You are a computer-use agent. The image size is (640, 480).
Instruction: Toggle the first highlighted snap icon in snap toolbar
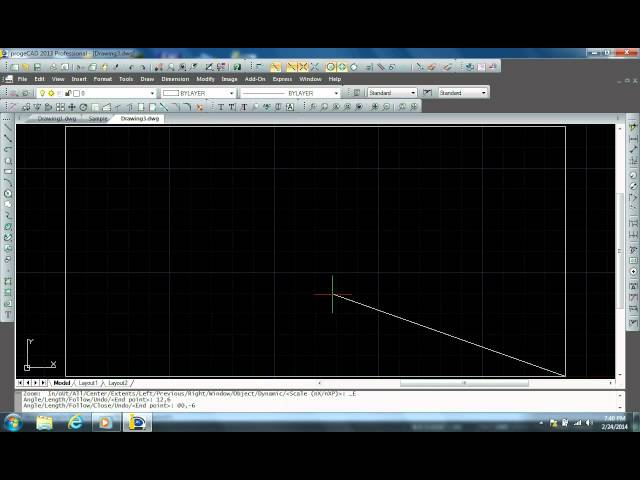(x=276, y=67)
